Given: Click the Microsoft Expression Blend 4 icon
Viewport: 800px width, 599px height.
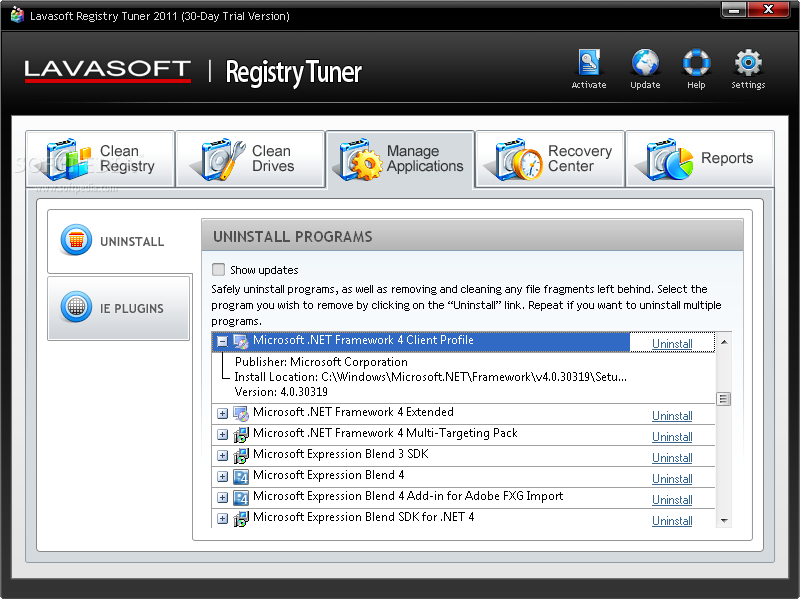Looking at the screenshot, I should point(241,477).
